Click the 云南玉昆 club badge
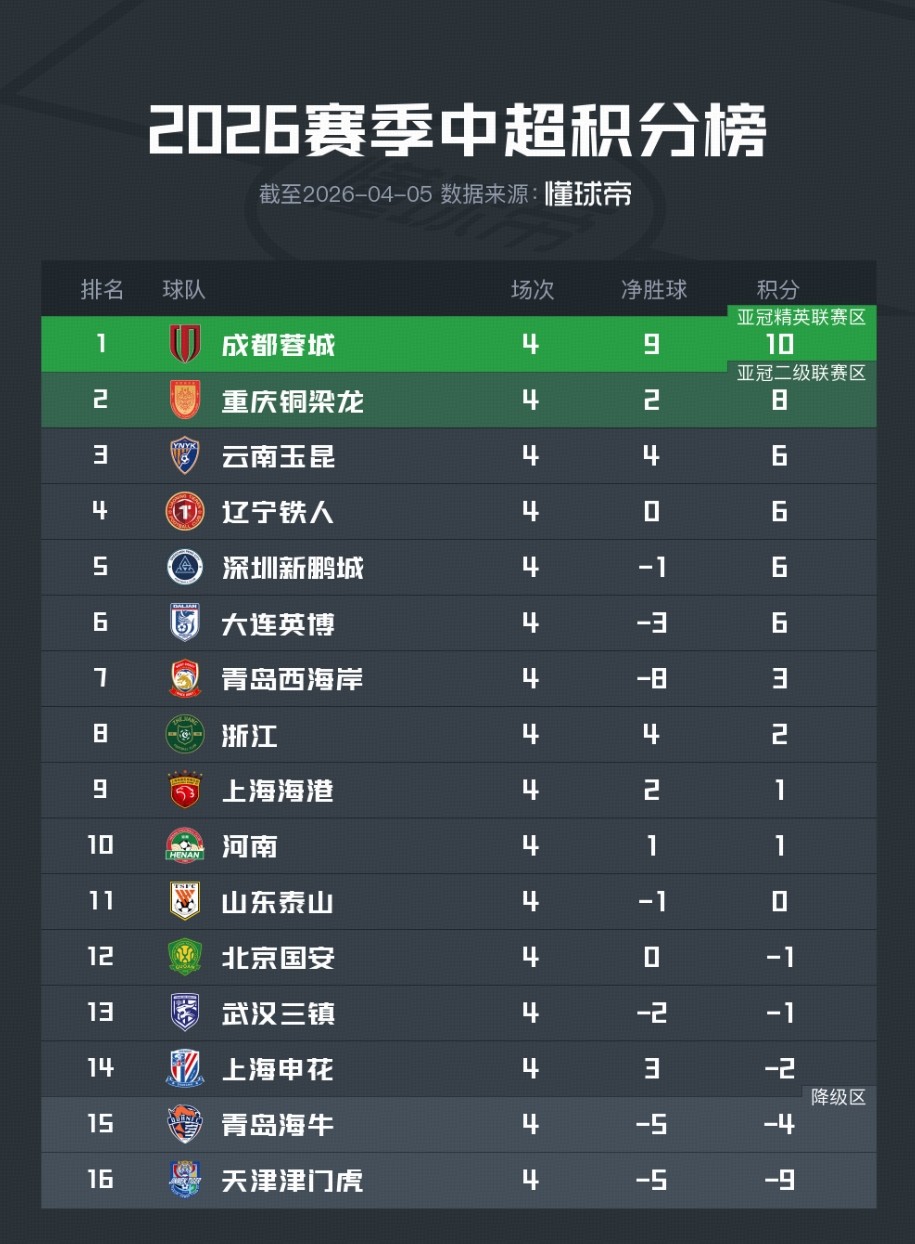Viewport: 915px width, 1244px height. click(x=185, y=456)
